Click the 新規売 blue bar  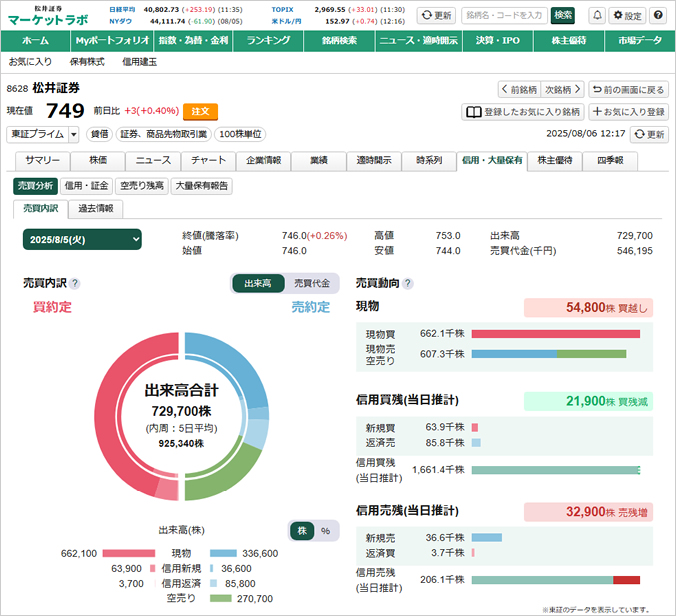487,538
